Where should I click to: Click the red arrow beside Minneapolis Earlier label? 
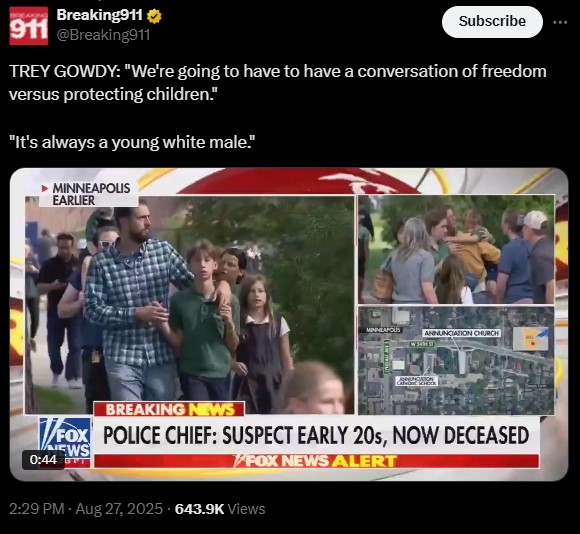coord(45,189)
